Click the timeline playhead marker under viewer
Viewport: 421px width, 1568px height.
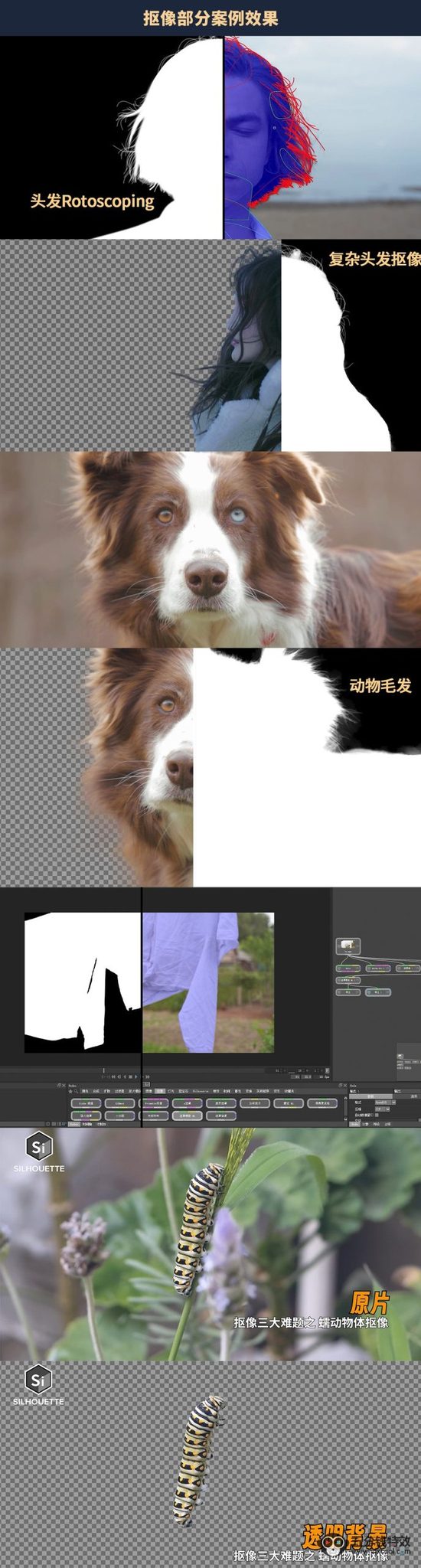103,1070
